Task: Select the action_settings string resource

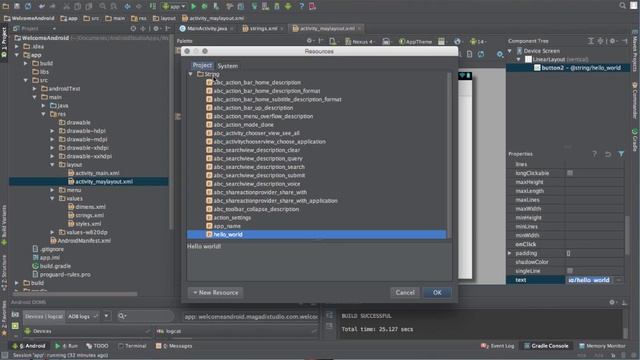Action: 232,218
